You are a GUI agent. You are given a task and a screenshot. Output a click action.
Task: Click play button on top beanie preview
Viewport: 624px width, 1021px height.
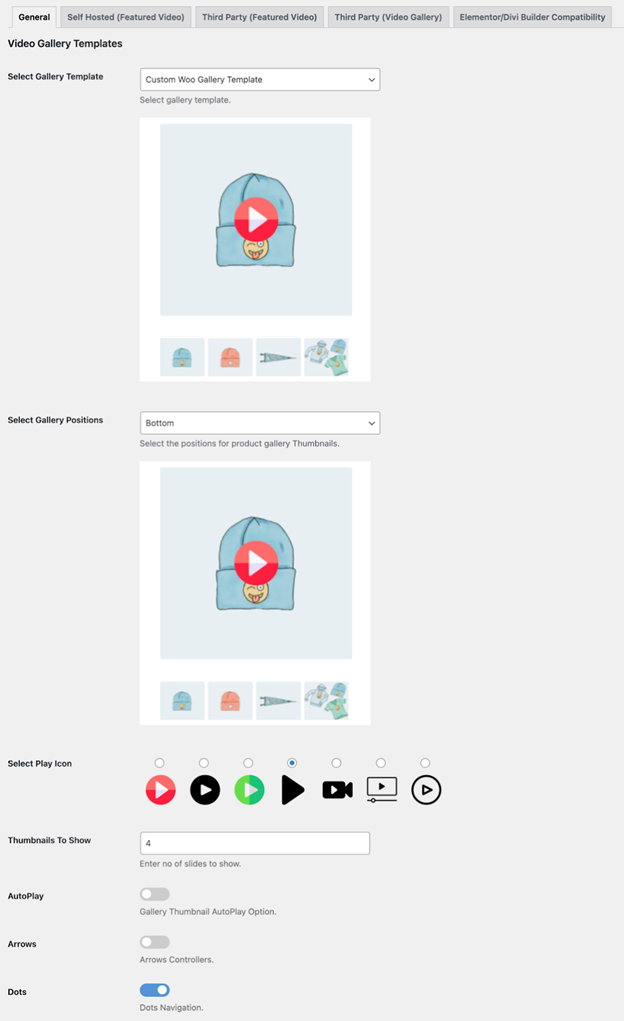(256, 218)
